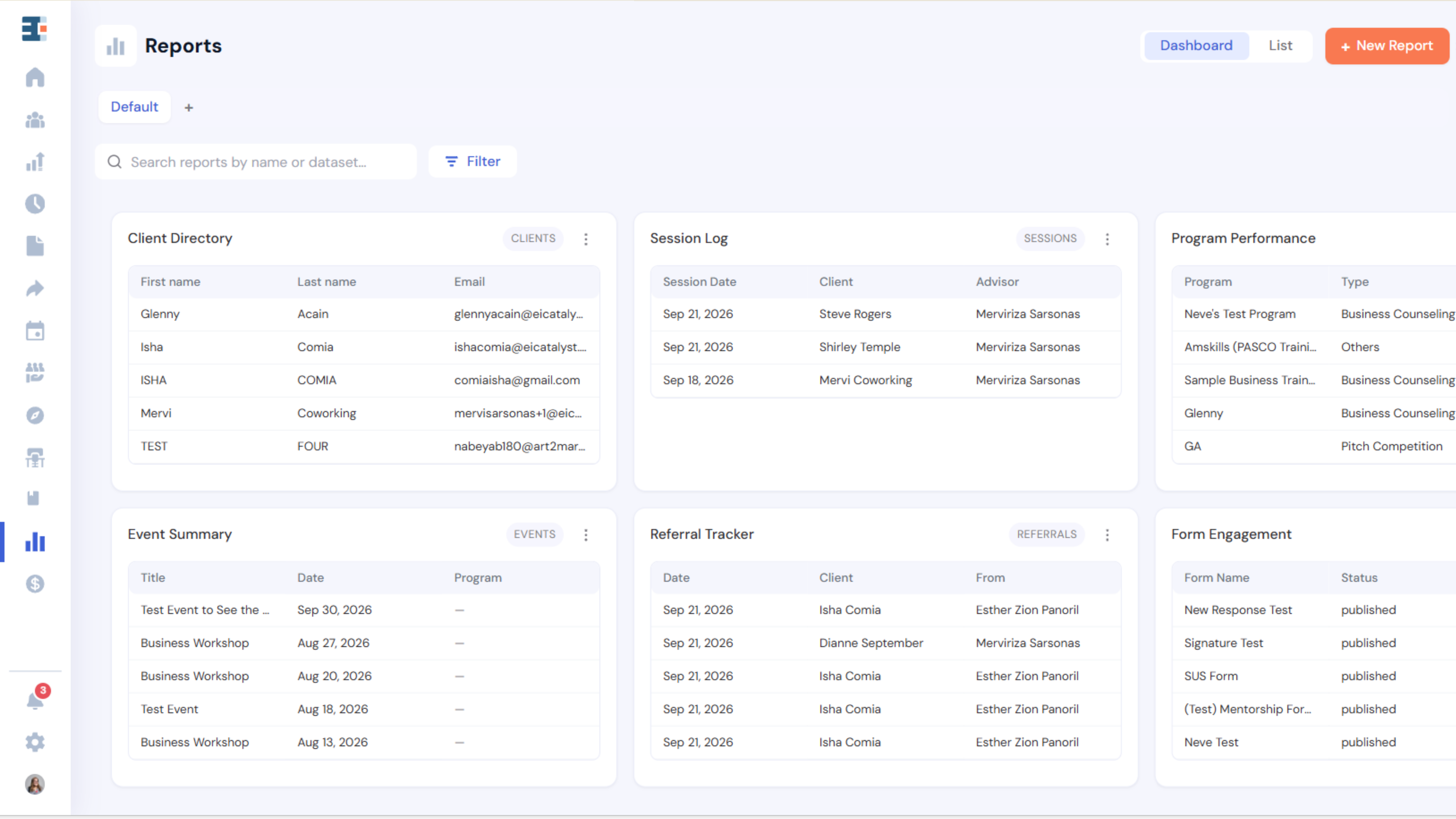1456x819 pixels.
Task: Switch to List view
Action: click(1280, 46)
